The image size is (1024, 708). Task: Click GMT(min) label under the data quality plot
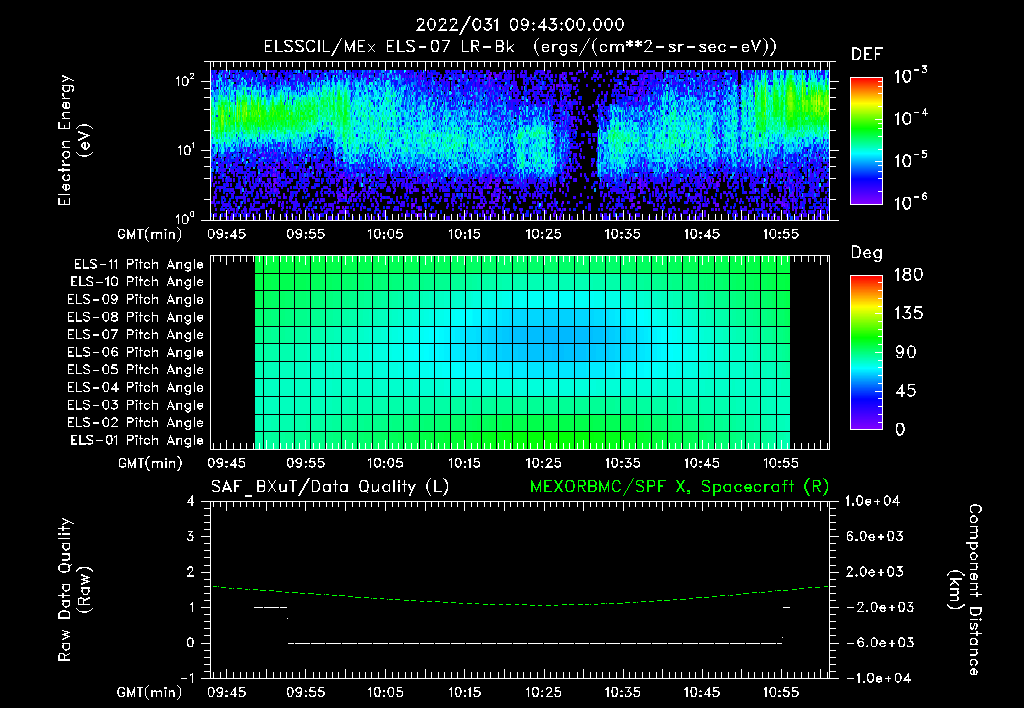[150, 692]
